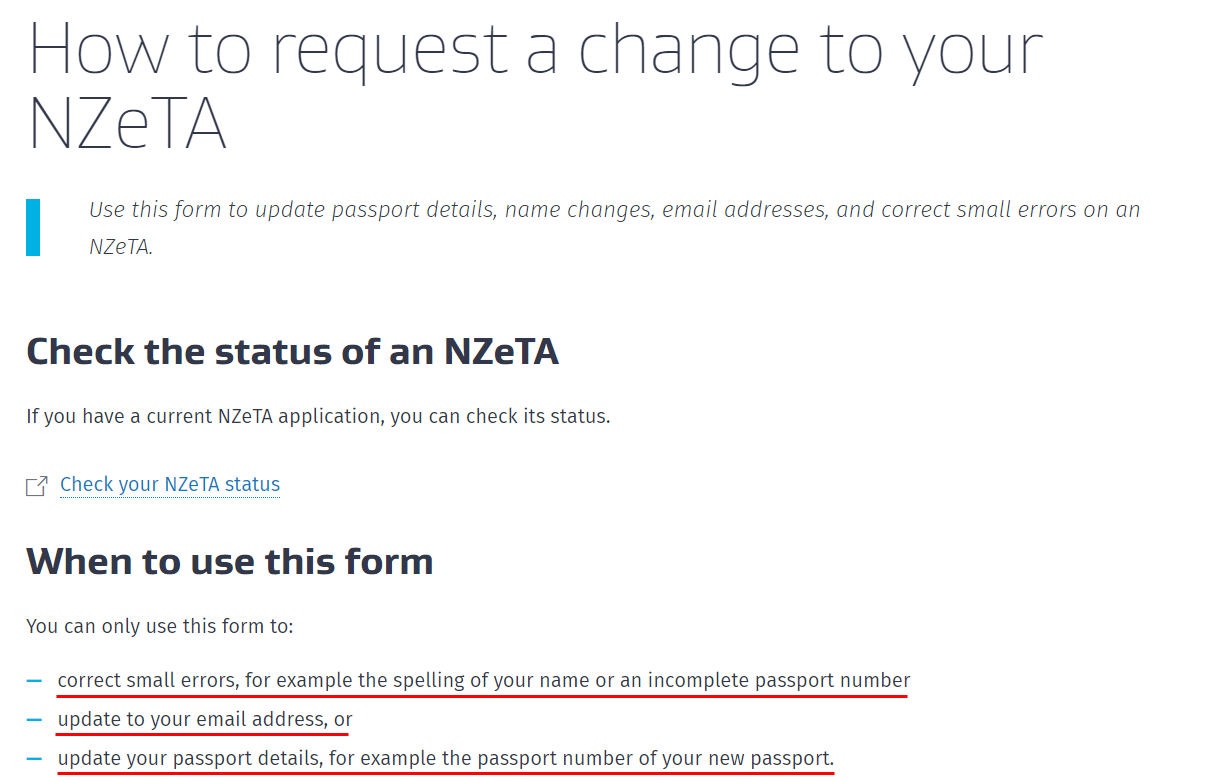
Task: Click the dash bullet before 'update your passport details'
Action: [x=35, y=759]
